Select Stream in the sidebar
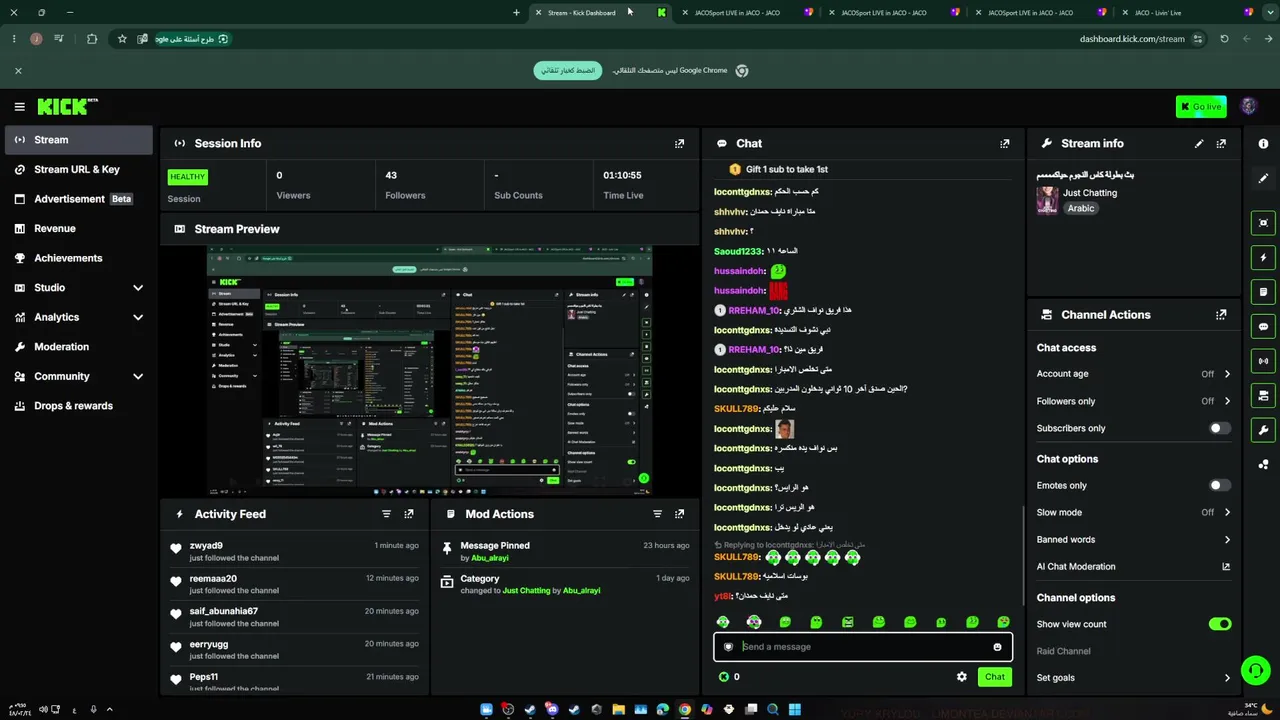 [x=78, y=140]
